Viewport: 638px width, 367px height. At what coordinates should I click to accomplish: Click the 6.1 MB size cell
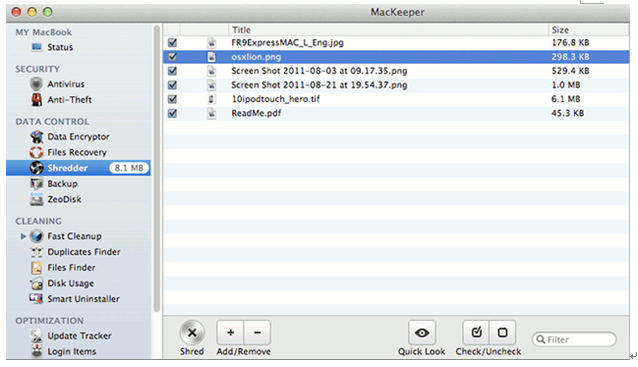(x=566, y=99)
